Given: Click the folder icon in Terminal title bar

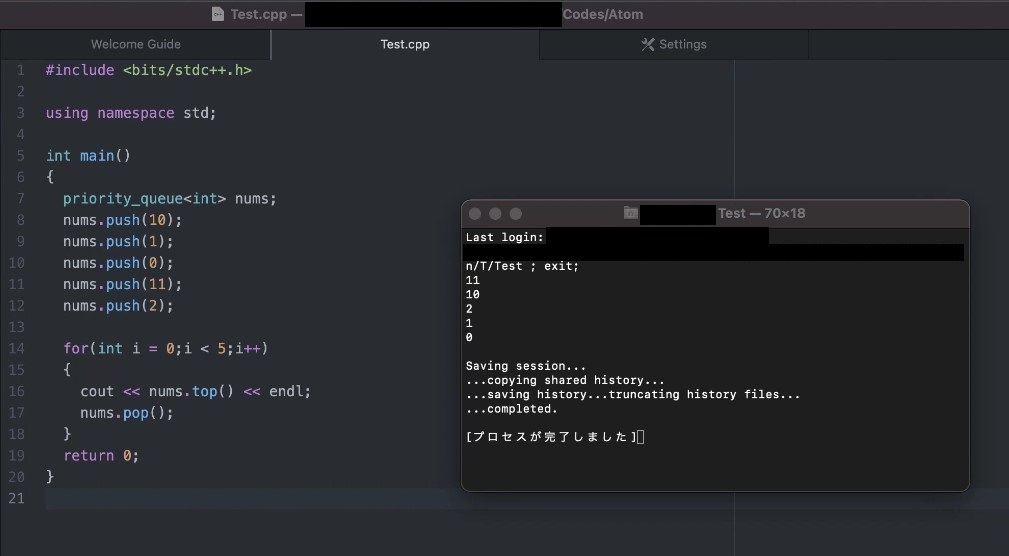Looking at the screenshot, I should pos(631,213).
